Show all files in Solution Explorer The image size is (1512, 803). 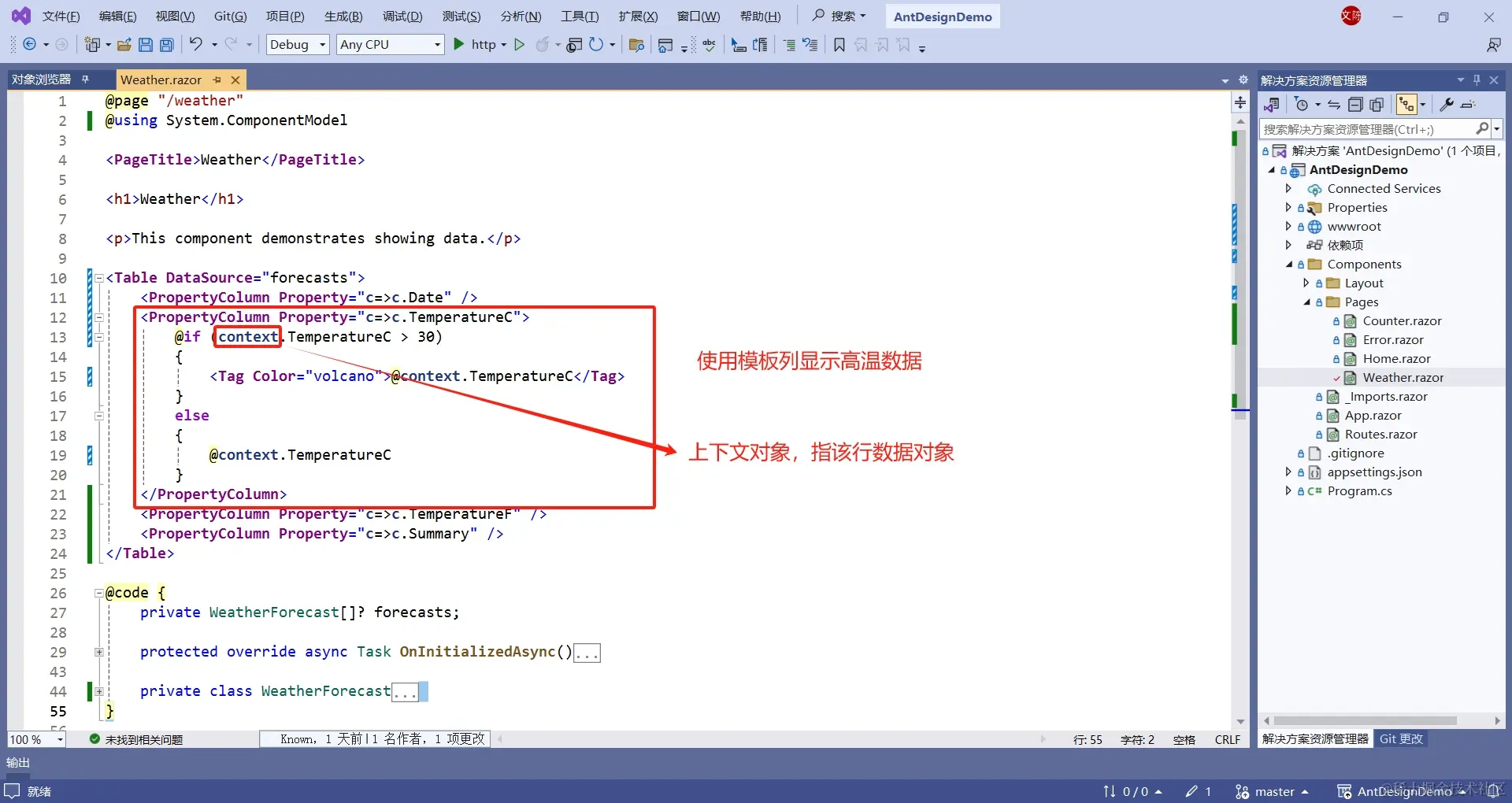(x=1377, y=105)
